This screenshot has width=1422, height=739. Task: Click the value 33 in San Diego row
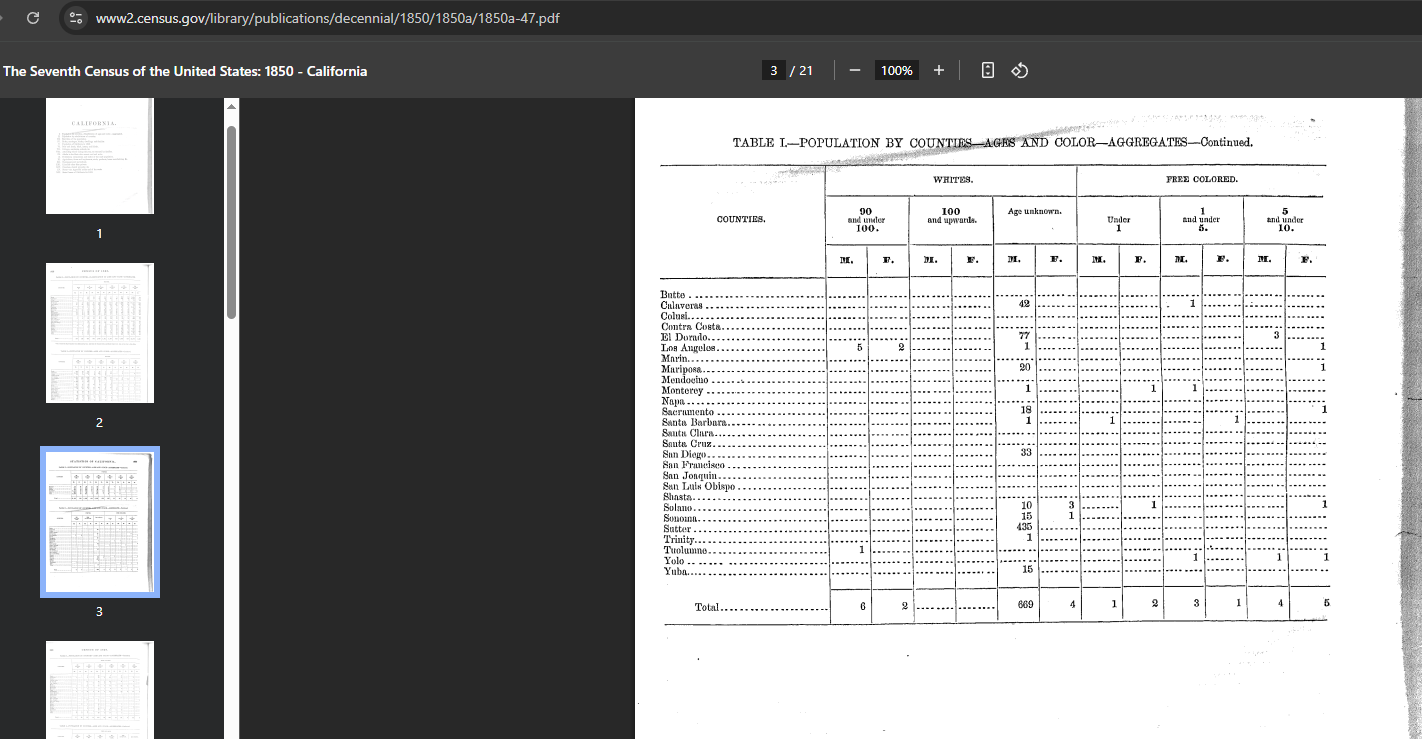click(x=1025, y=452)
